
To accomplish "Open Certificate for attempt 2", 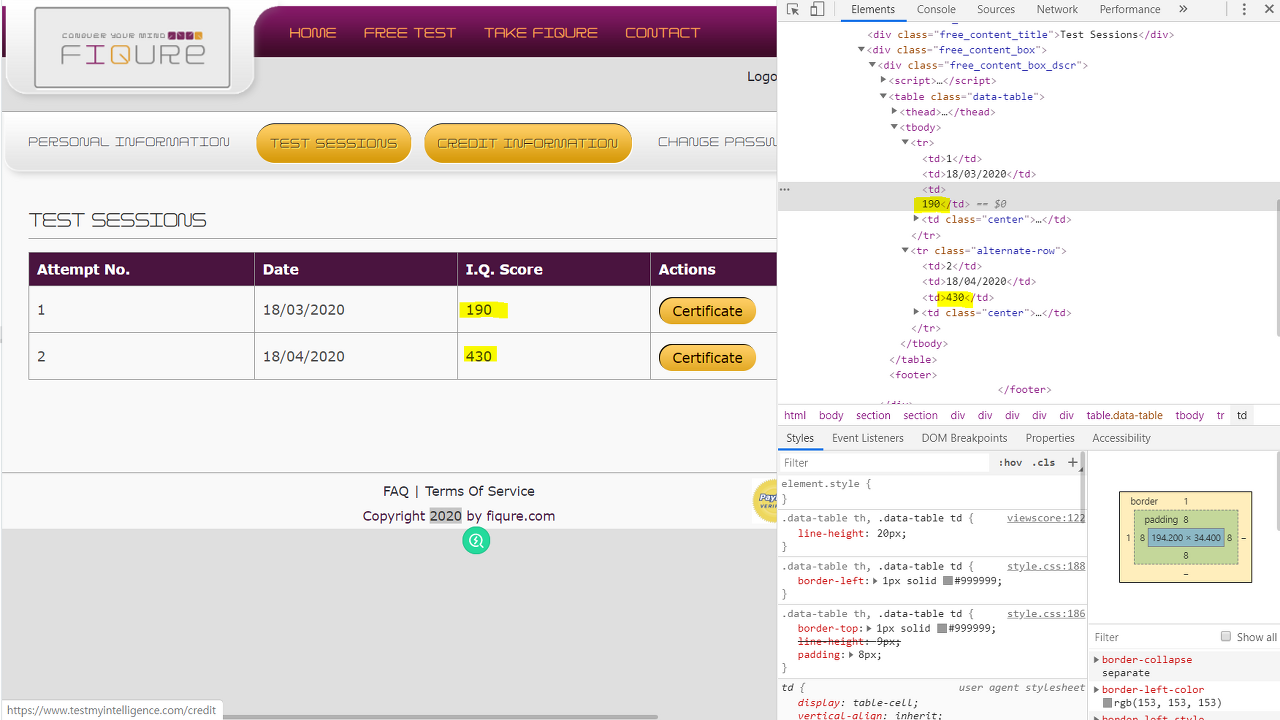I will coord(707,357).
